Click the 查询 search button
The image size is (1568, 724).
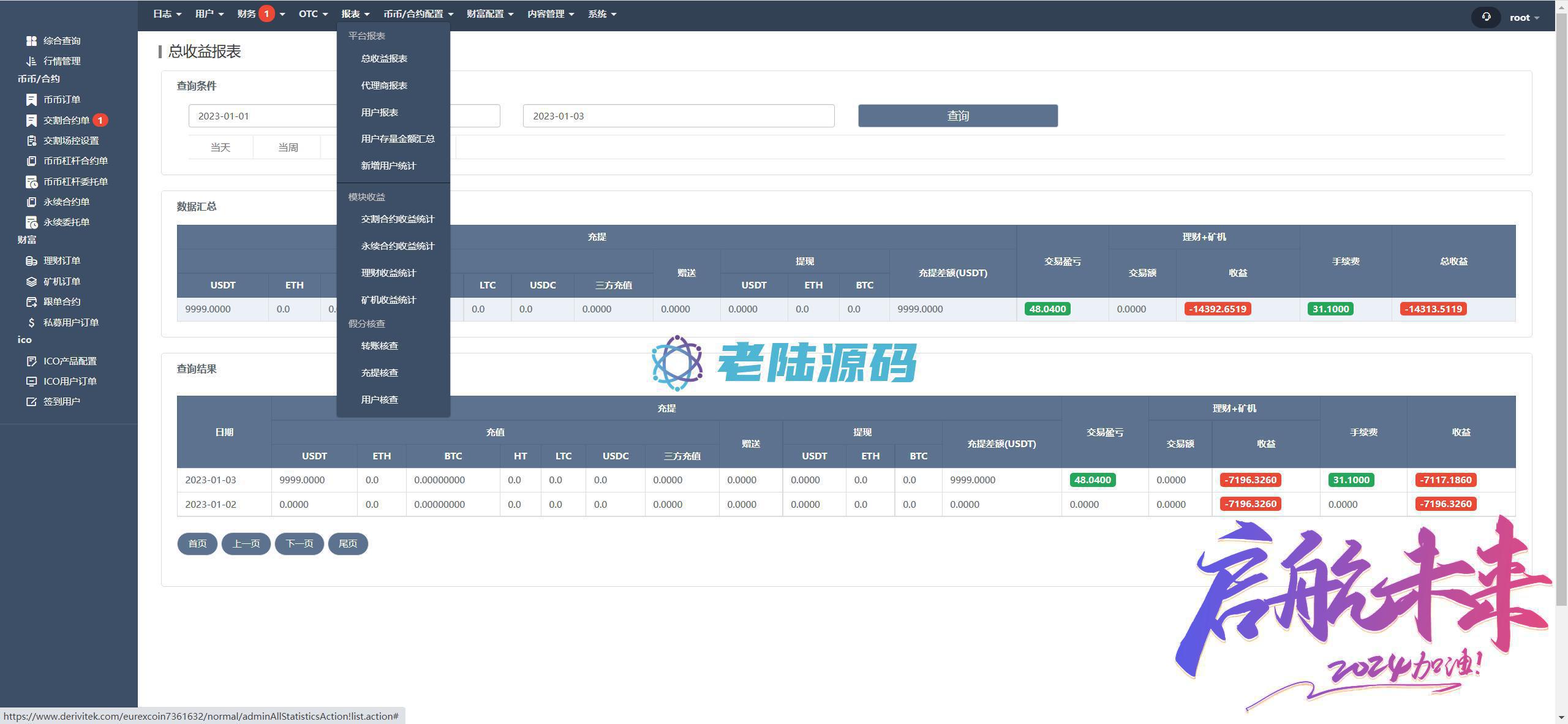958,116
